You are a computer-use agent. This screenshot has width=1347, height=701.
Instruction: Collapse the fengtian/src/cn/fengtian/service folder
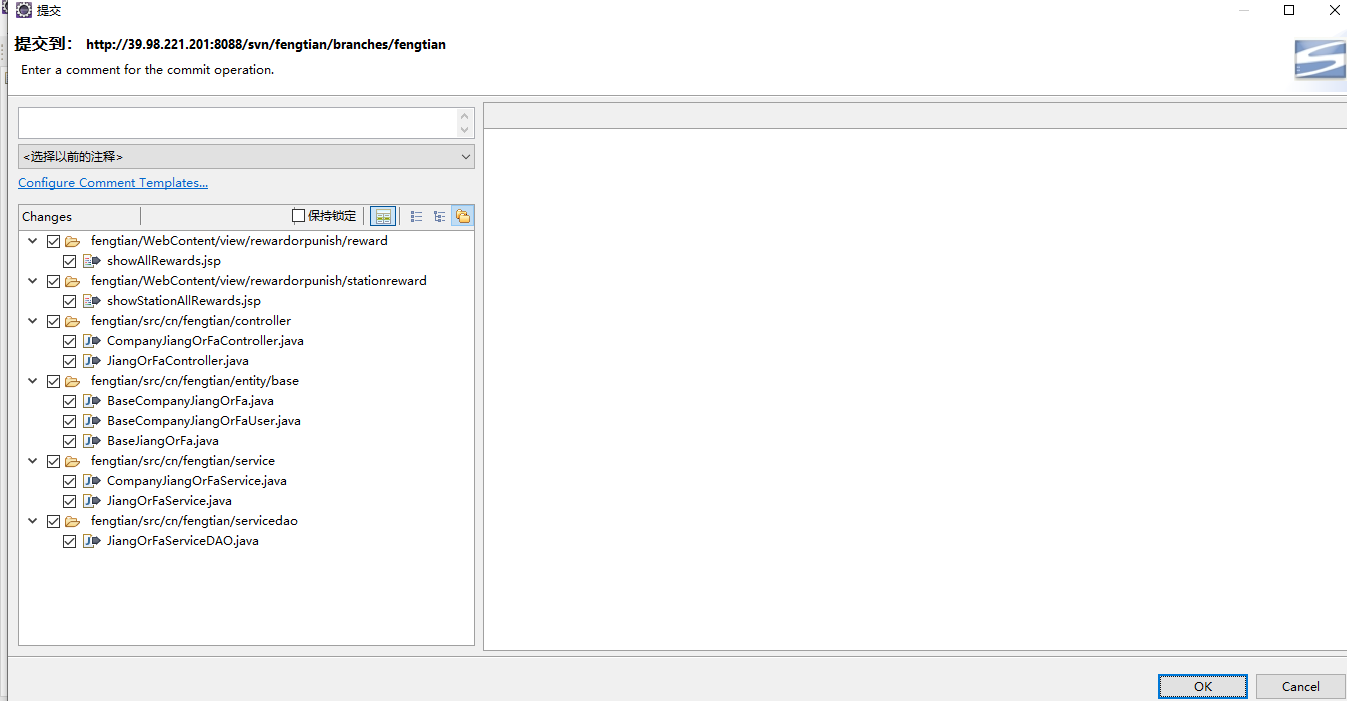click(33, 461)
